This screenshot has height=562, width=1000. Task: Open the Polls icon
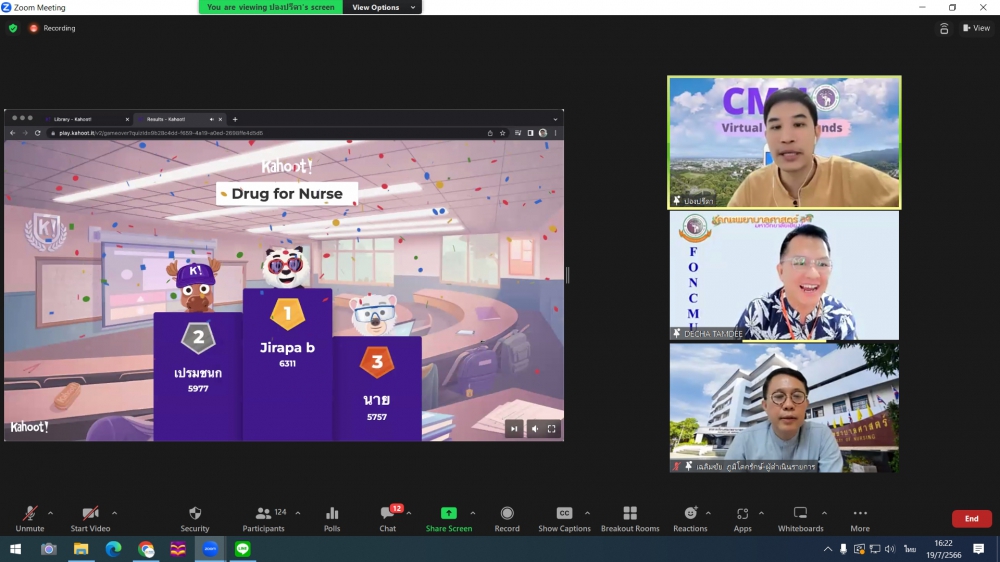click(332, 514)
